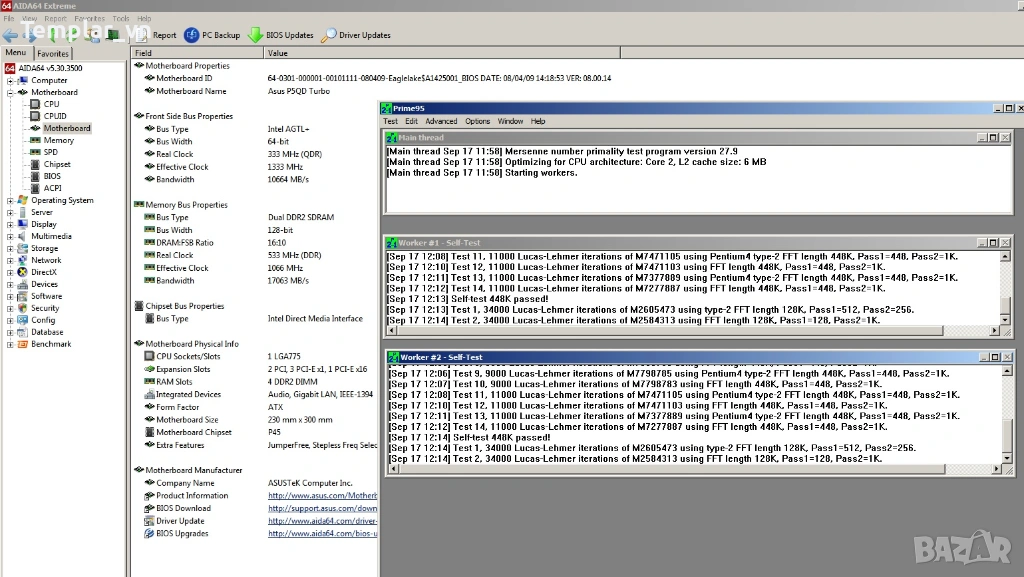Open the SPD page under Motherboard
Screen dimensions: 1024x577
point(50,152)
